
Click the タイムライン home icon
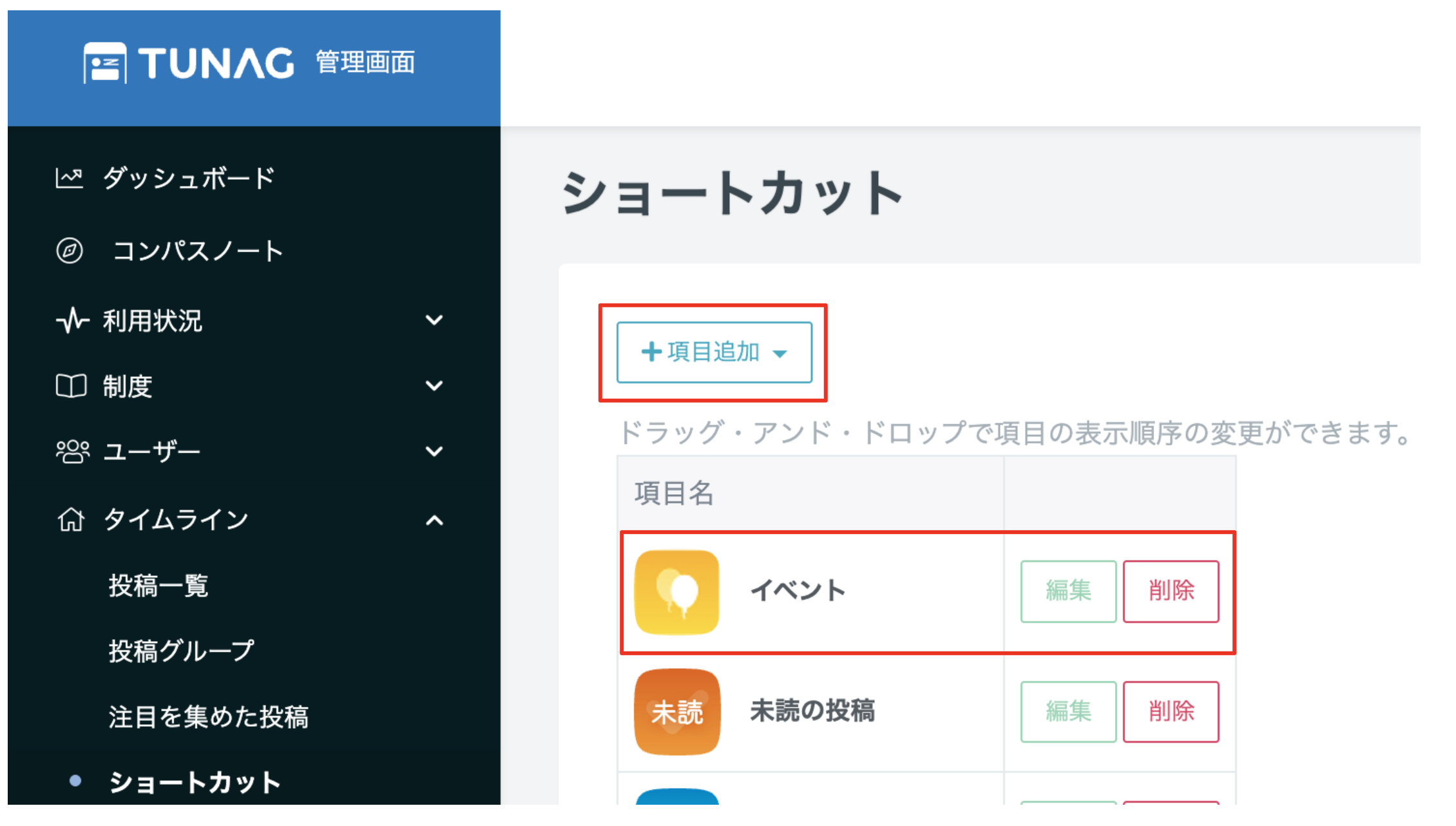71,519
